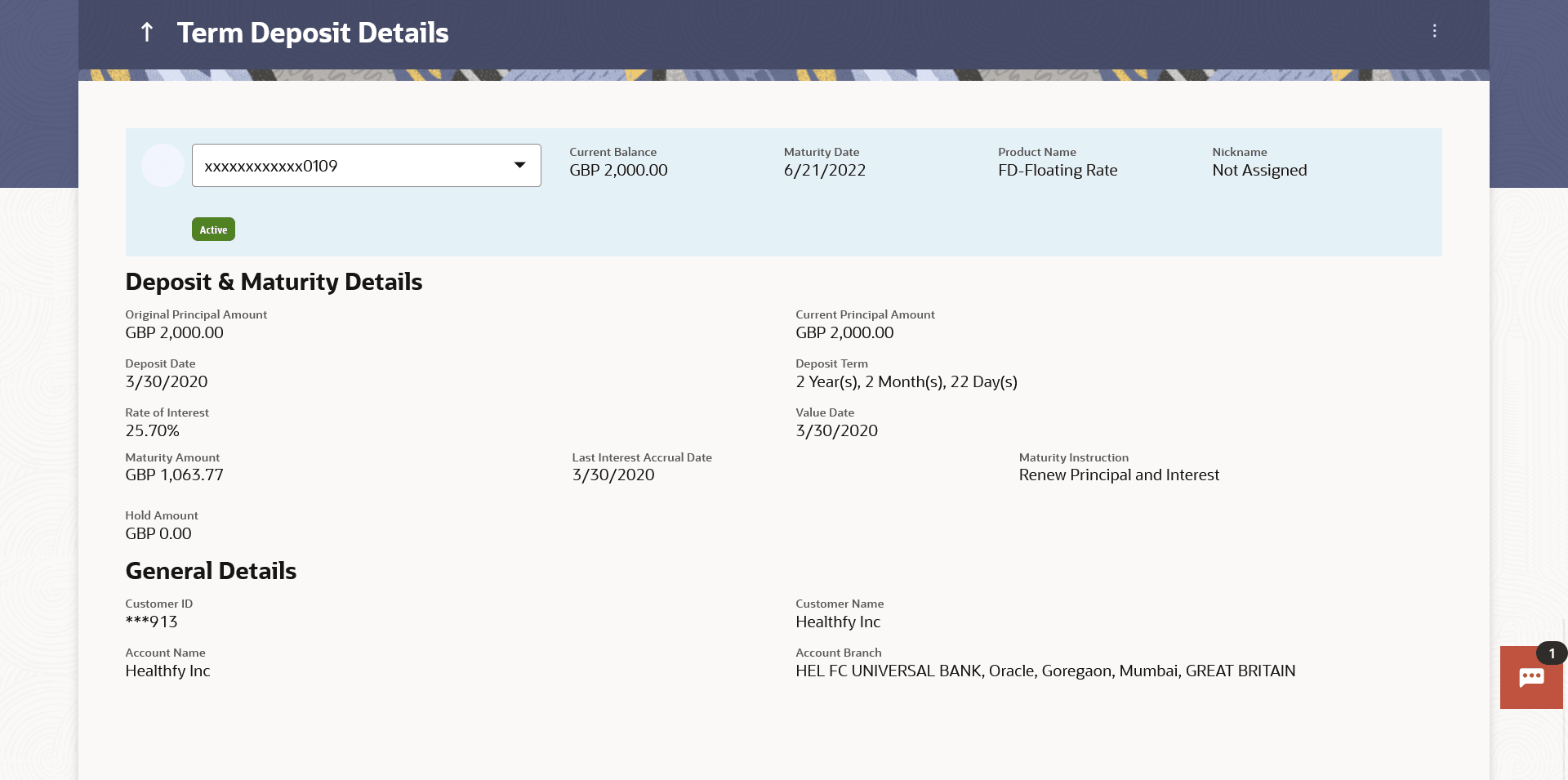
Task: Click Customer Name value Healthfy Inc
Action: [x=838, y=622]
